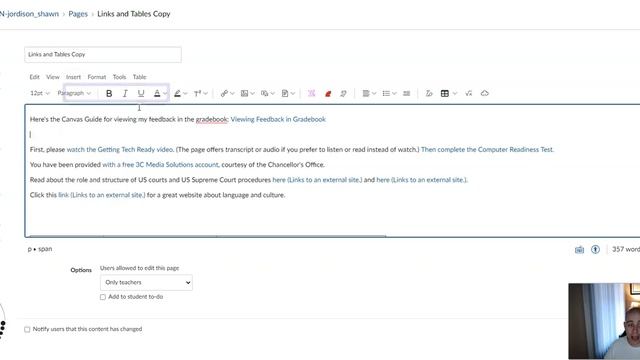Click the red external tool icon

pyautogui.click(x=328, y=93)
